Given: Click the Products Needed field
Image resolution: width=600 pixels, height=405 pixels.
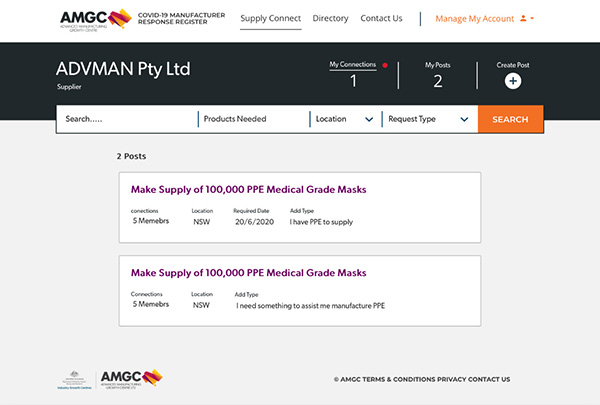Looking at the screenshot, I should (254, 119).
